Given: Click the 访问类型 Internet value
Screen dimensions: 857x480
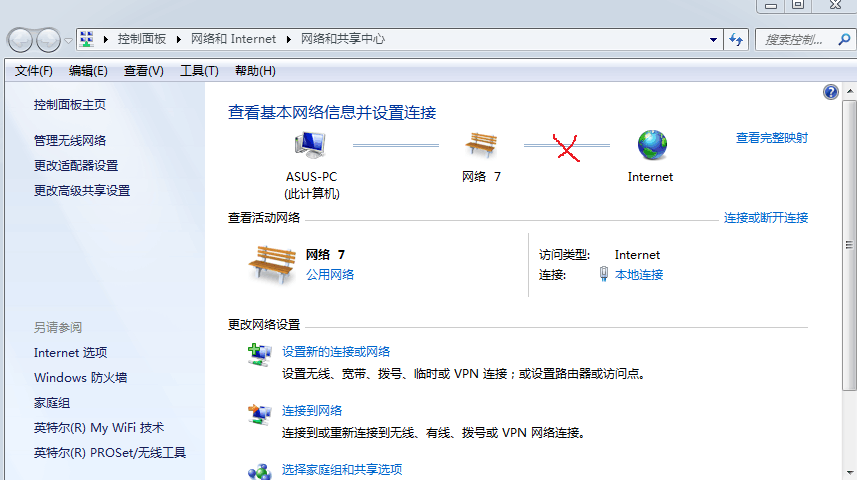Looking at the screenshot, I should [x=637, y=255].
